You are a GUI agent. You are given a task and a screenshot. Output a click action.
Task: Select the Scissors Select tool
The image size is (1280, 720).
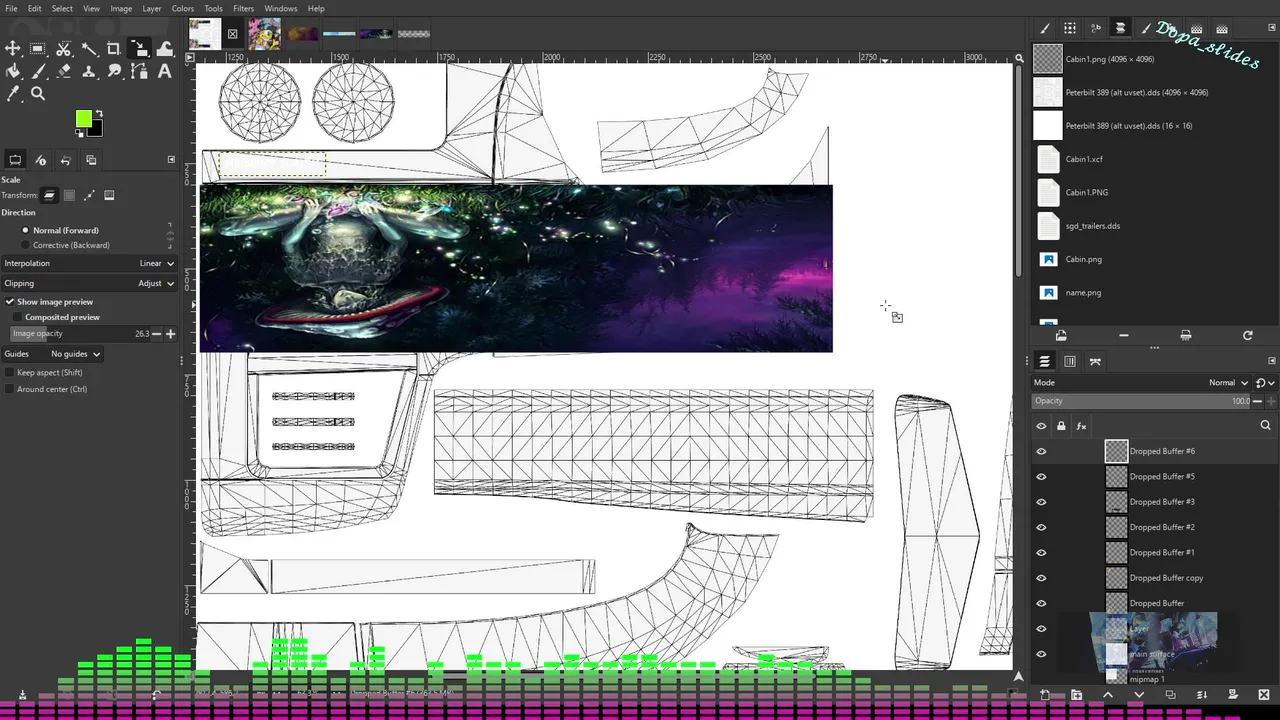64,48
